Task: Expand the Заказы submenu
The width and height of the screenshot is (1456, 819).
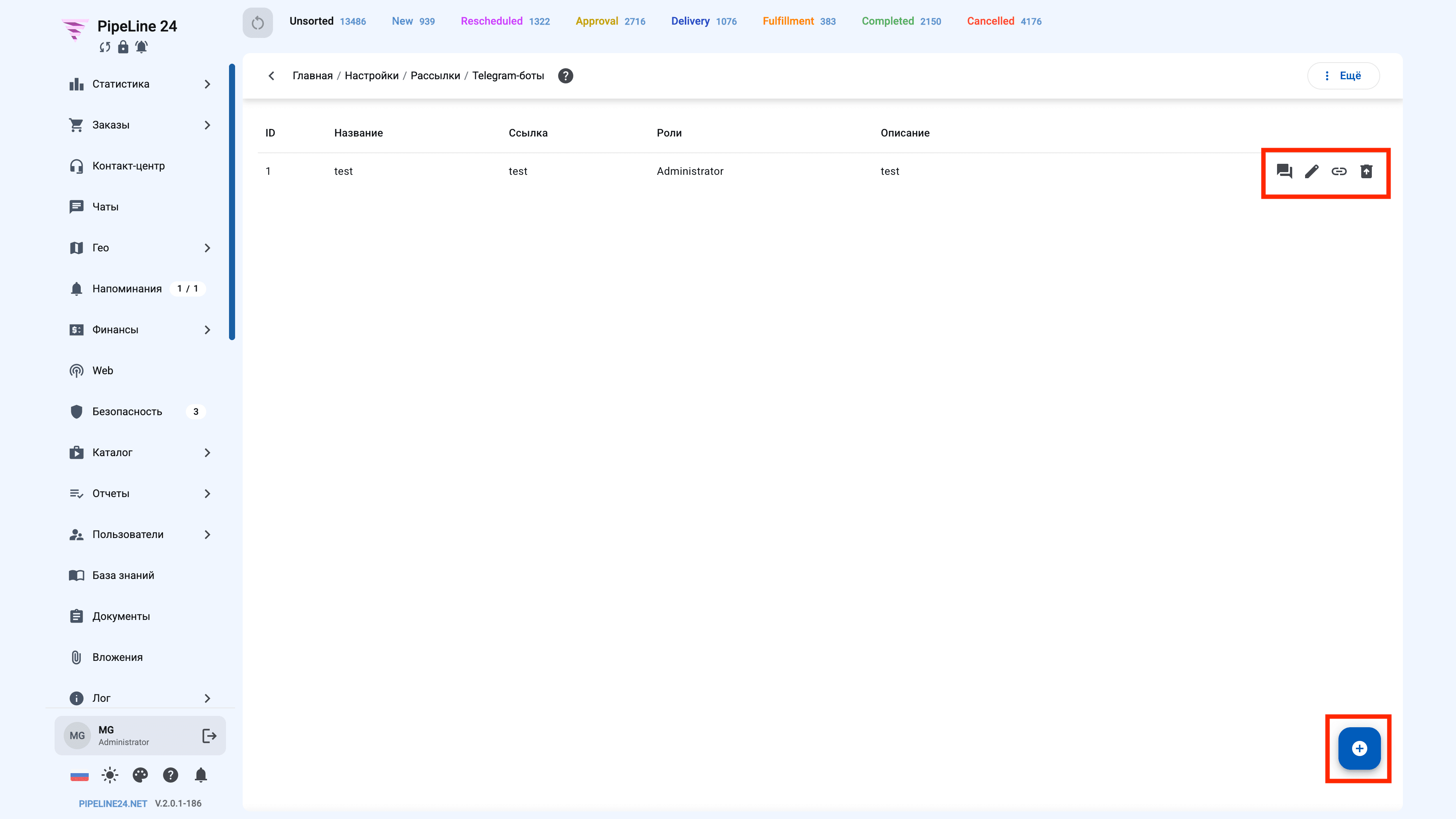Action: tap(140, 125)
